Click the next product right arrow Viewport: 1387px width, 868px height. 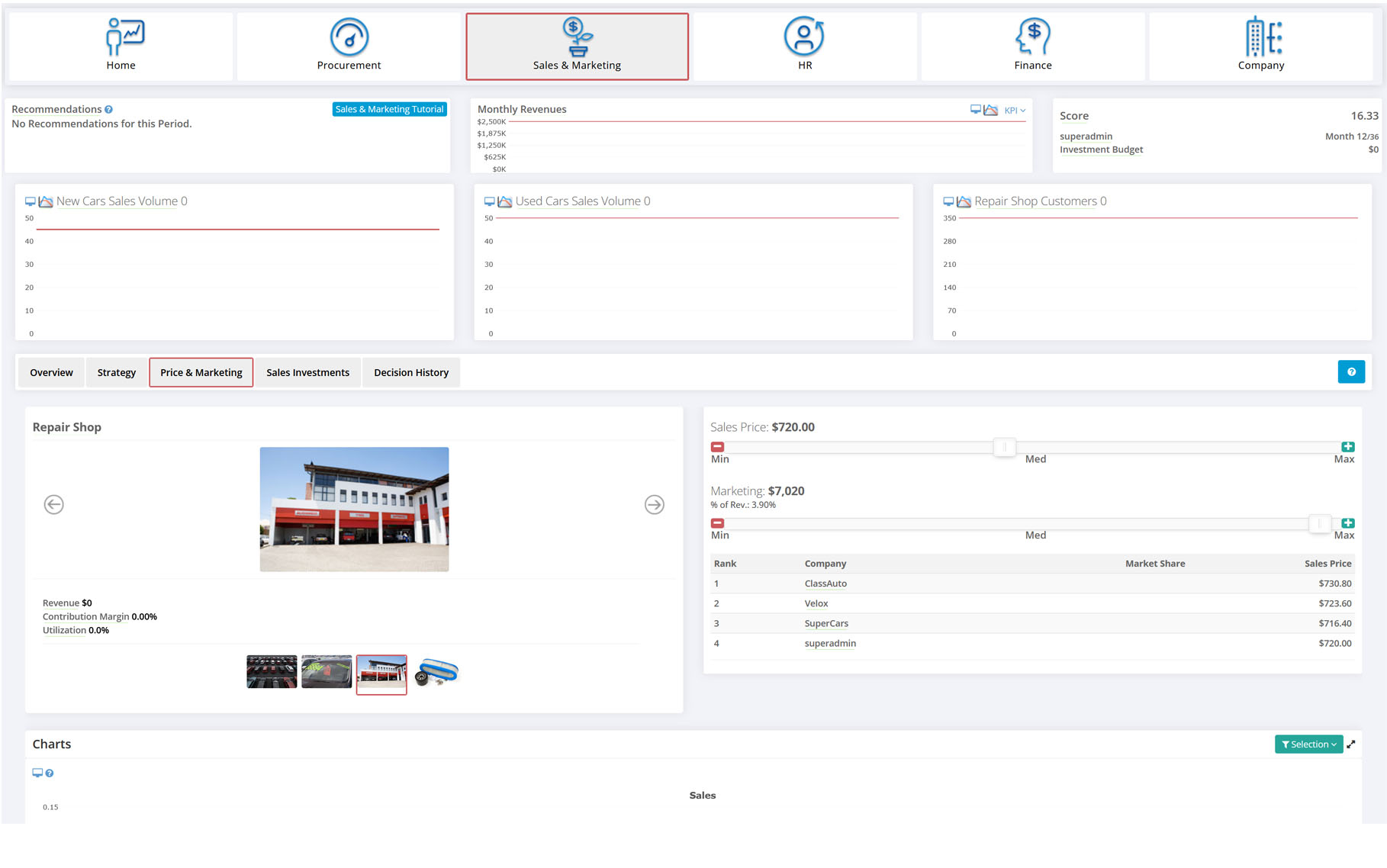(x=654, y=505)
